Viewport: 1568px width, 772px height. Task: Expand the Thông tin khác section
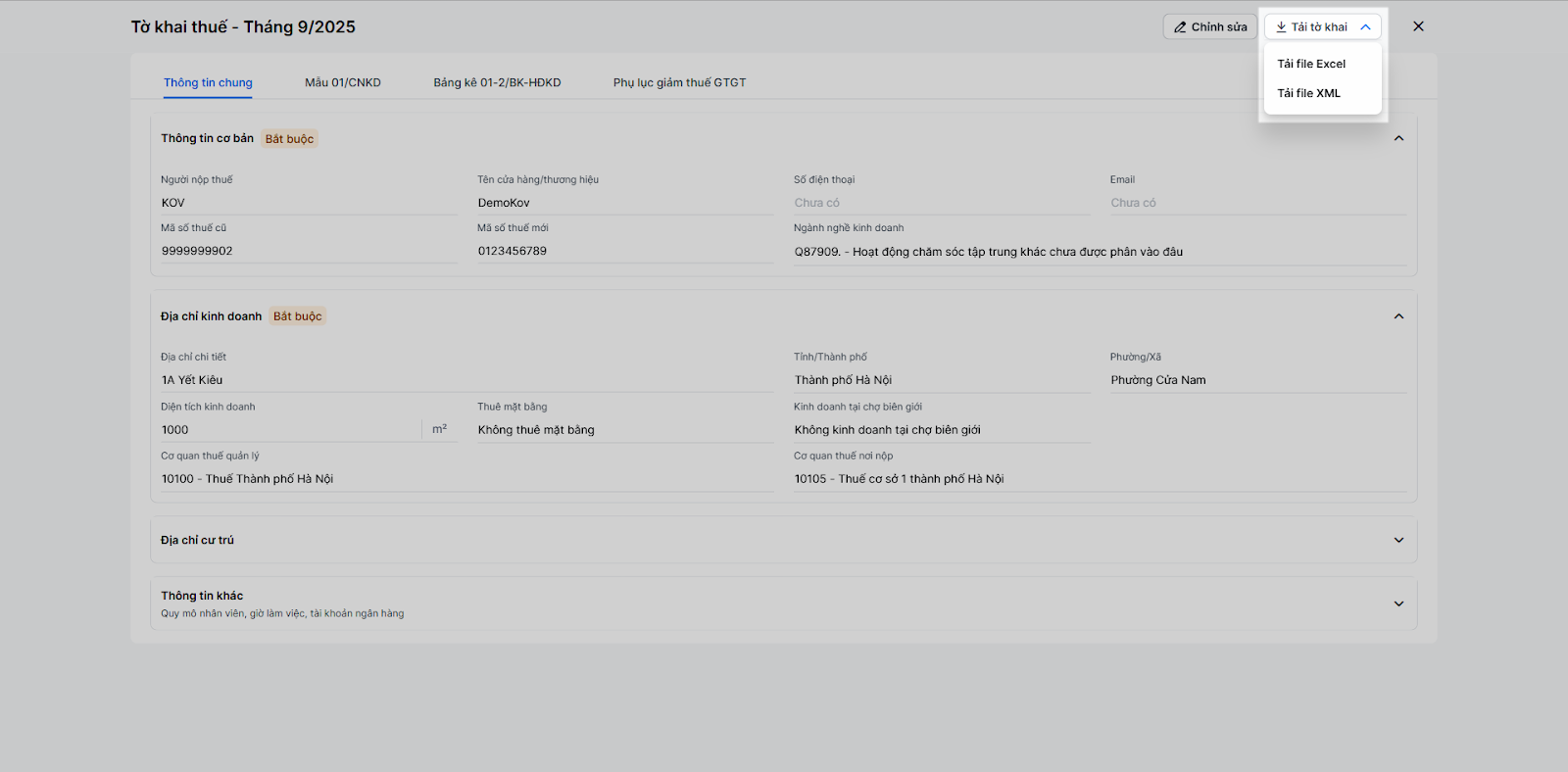1398,603
